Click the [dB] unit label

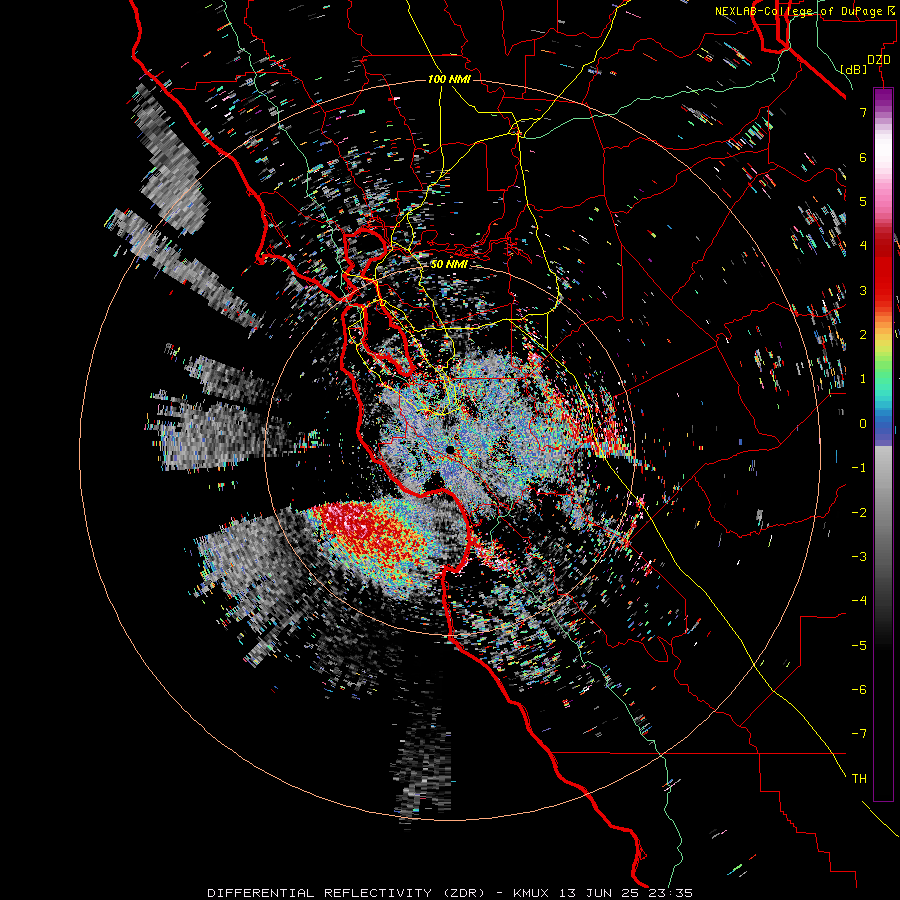pos(854,69)
